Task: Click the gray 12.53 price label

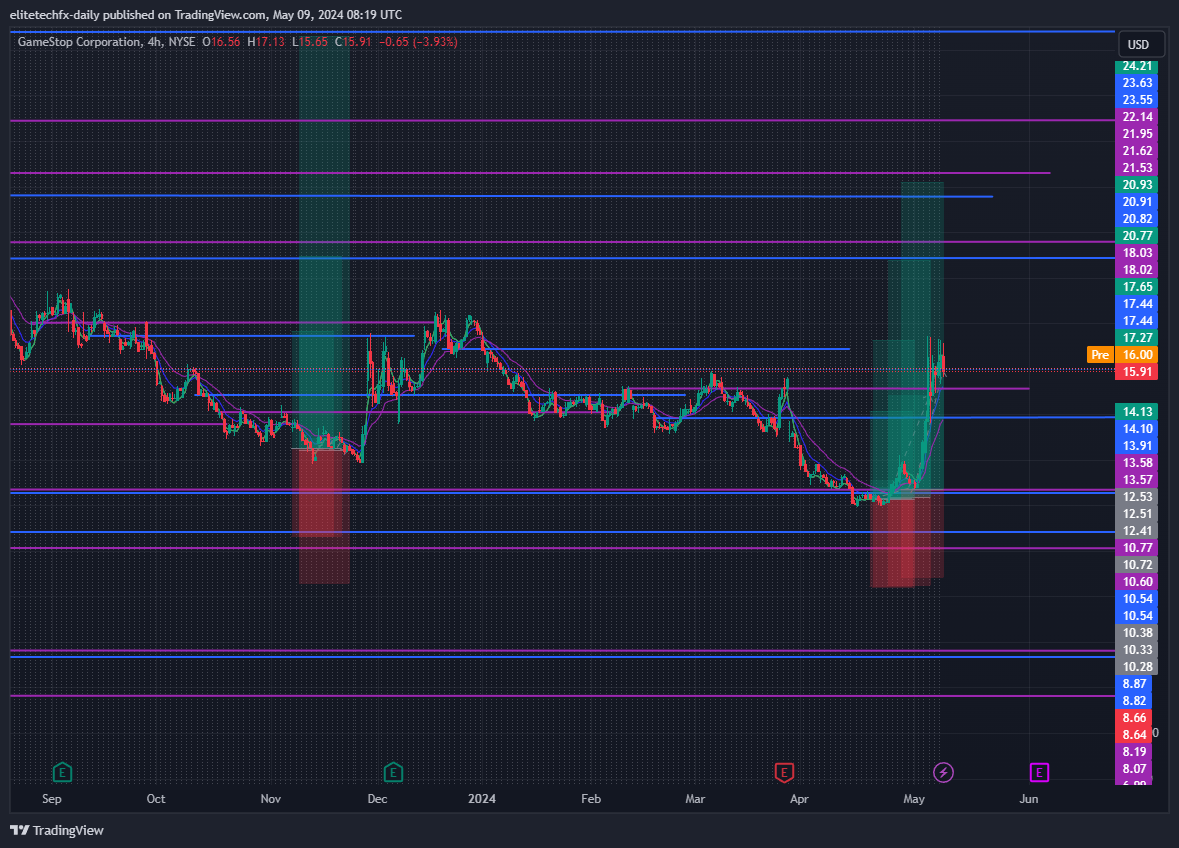Action: coord(1137,496)
